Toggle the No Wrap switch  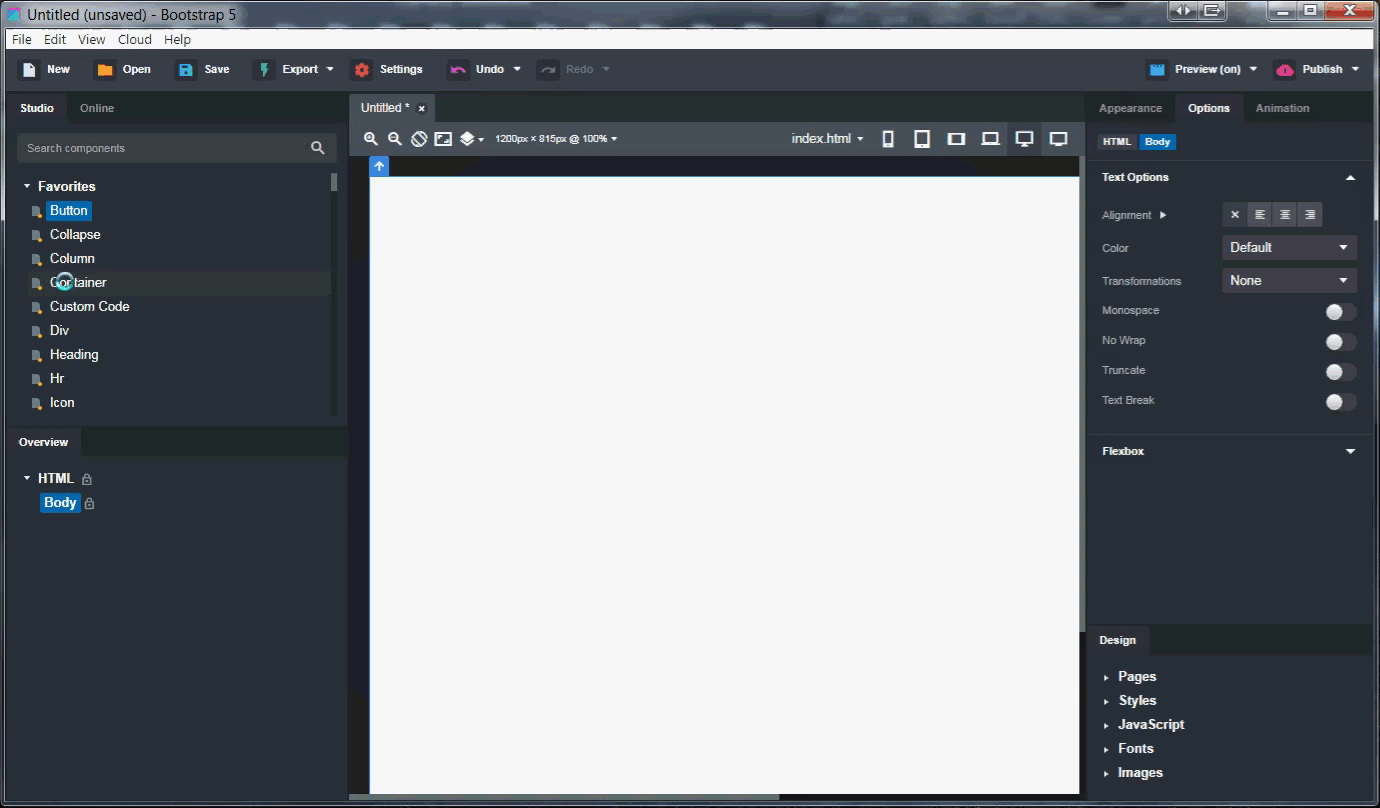1340,342
